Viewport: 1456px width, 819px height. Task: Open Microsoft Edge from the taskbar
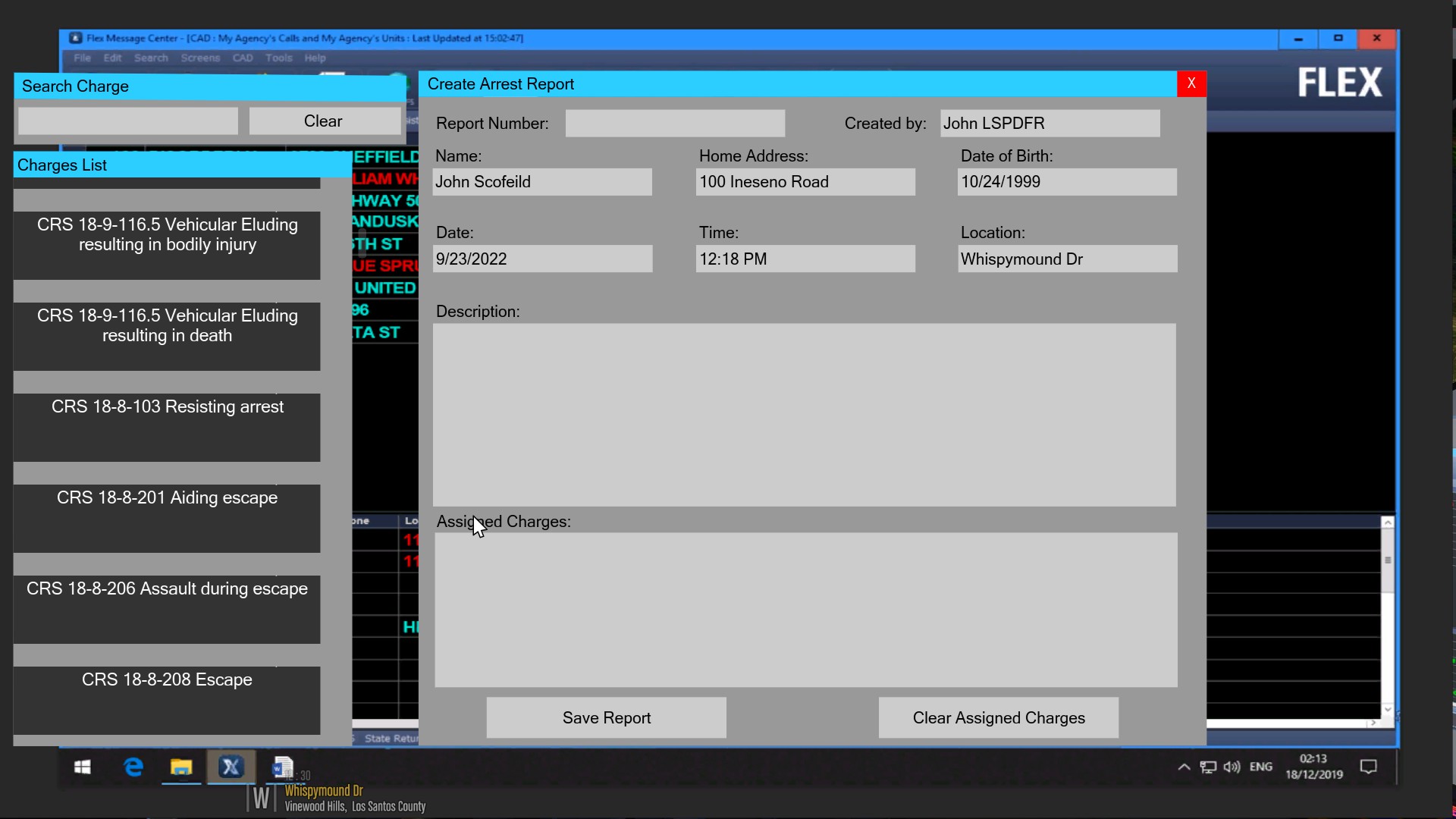click(133, 767)
